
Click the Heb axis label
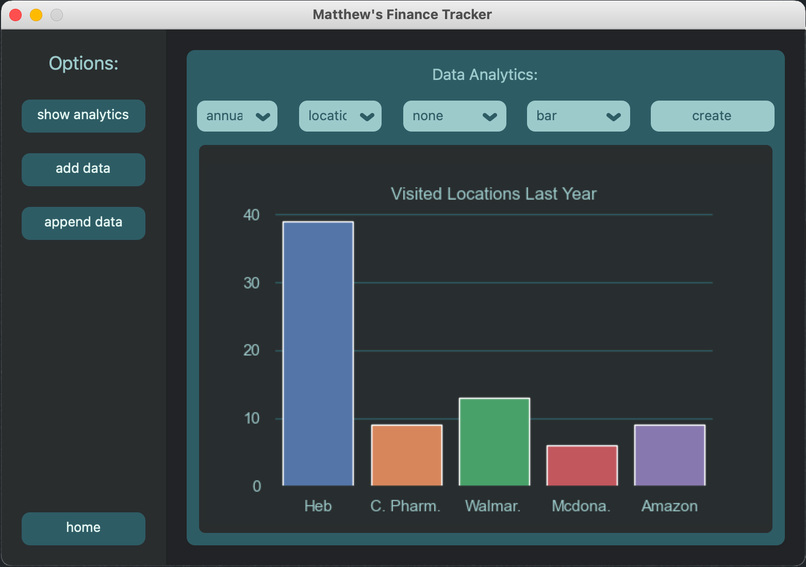[x=318, y=506]
